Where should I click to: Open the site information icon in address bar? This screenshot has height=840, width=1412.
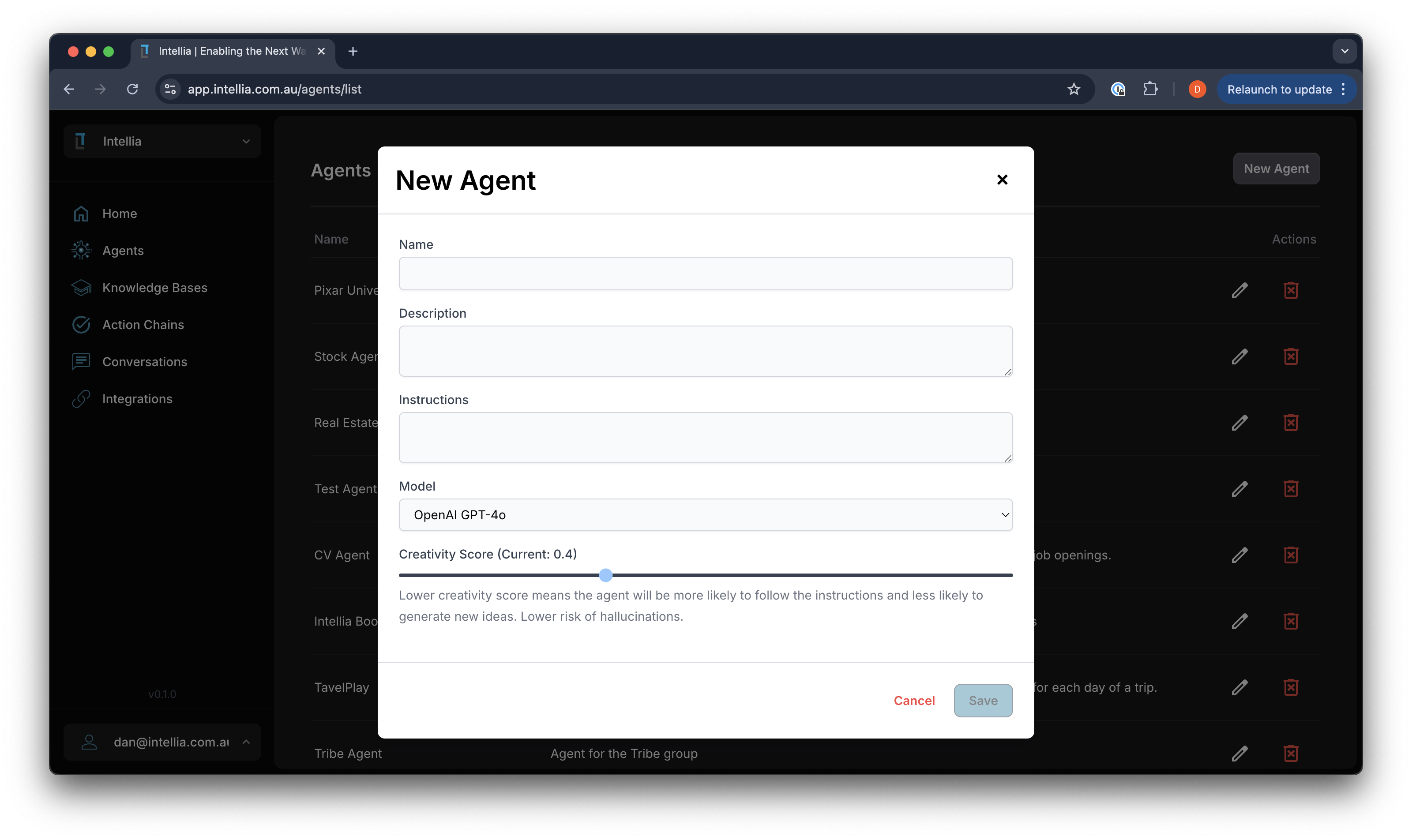click(170, 89)
